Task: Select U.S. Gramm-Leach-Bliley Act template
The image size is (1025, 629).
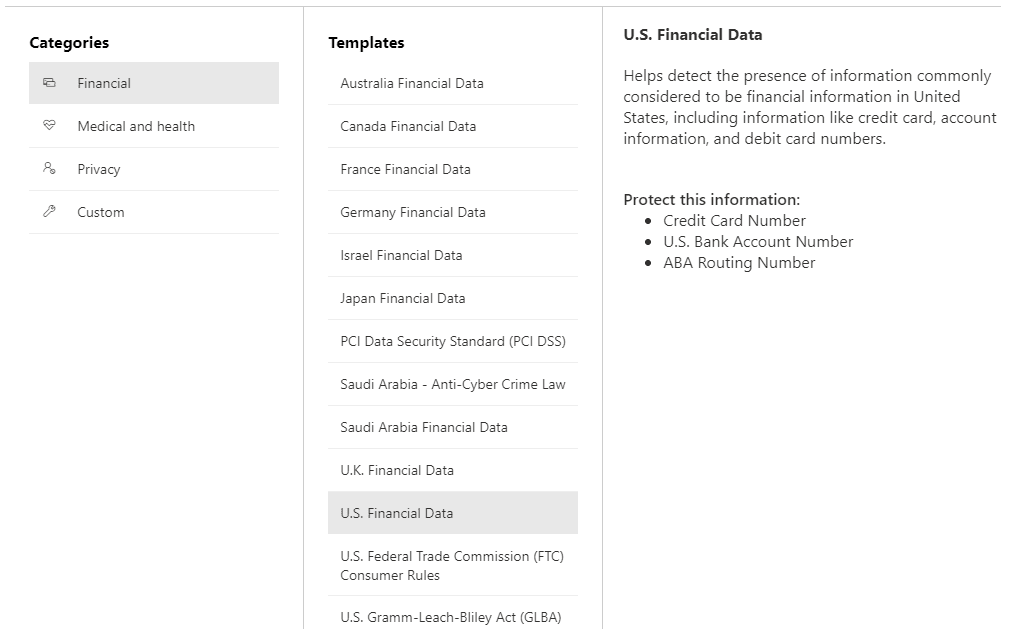Action: click(453, 617)
